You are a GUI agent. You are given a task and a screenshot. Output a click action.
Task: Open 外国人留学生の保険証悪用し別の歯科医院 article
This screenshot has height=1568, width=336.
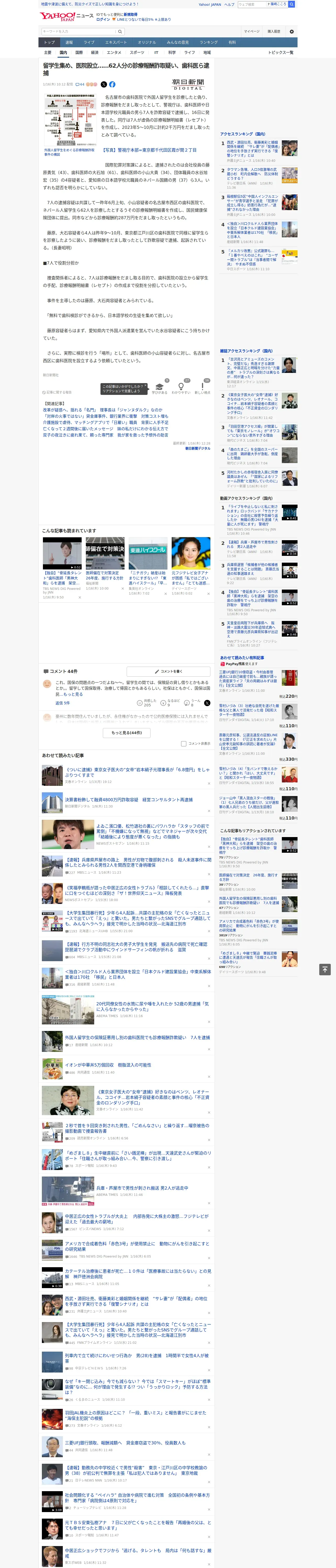coord(137,1037)
